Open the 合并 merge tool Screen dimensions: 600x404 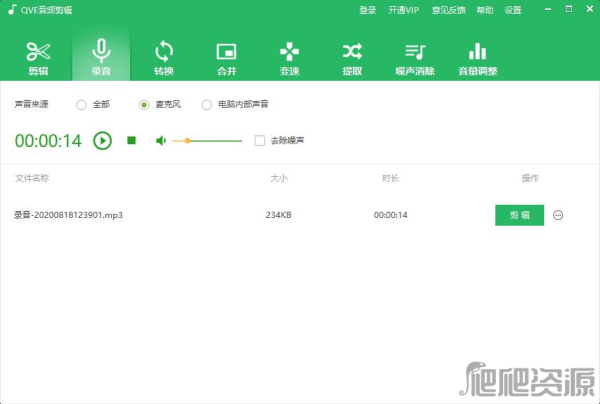pyautogui.click(x=227, y=58)
